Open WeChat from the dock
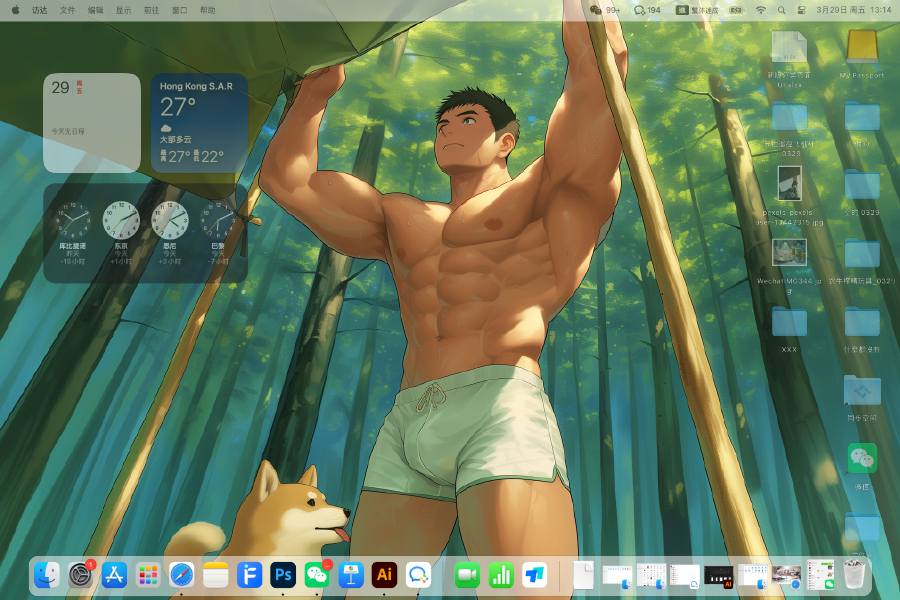Screen dimensions: 900x600 click(317, 575)
